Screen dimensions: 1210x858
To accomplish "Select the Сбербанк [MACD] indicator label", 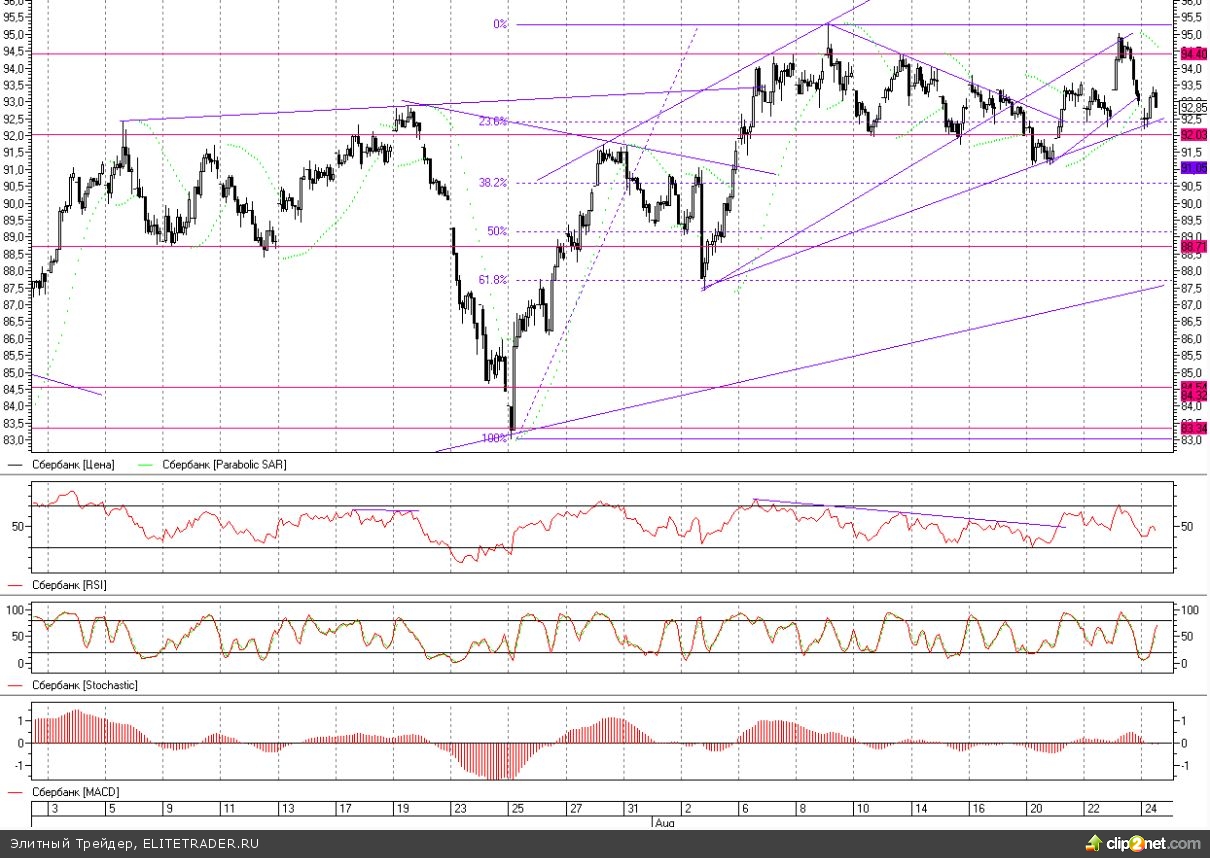I will pos(73,792).
